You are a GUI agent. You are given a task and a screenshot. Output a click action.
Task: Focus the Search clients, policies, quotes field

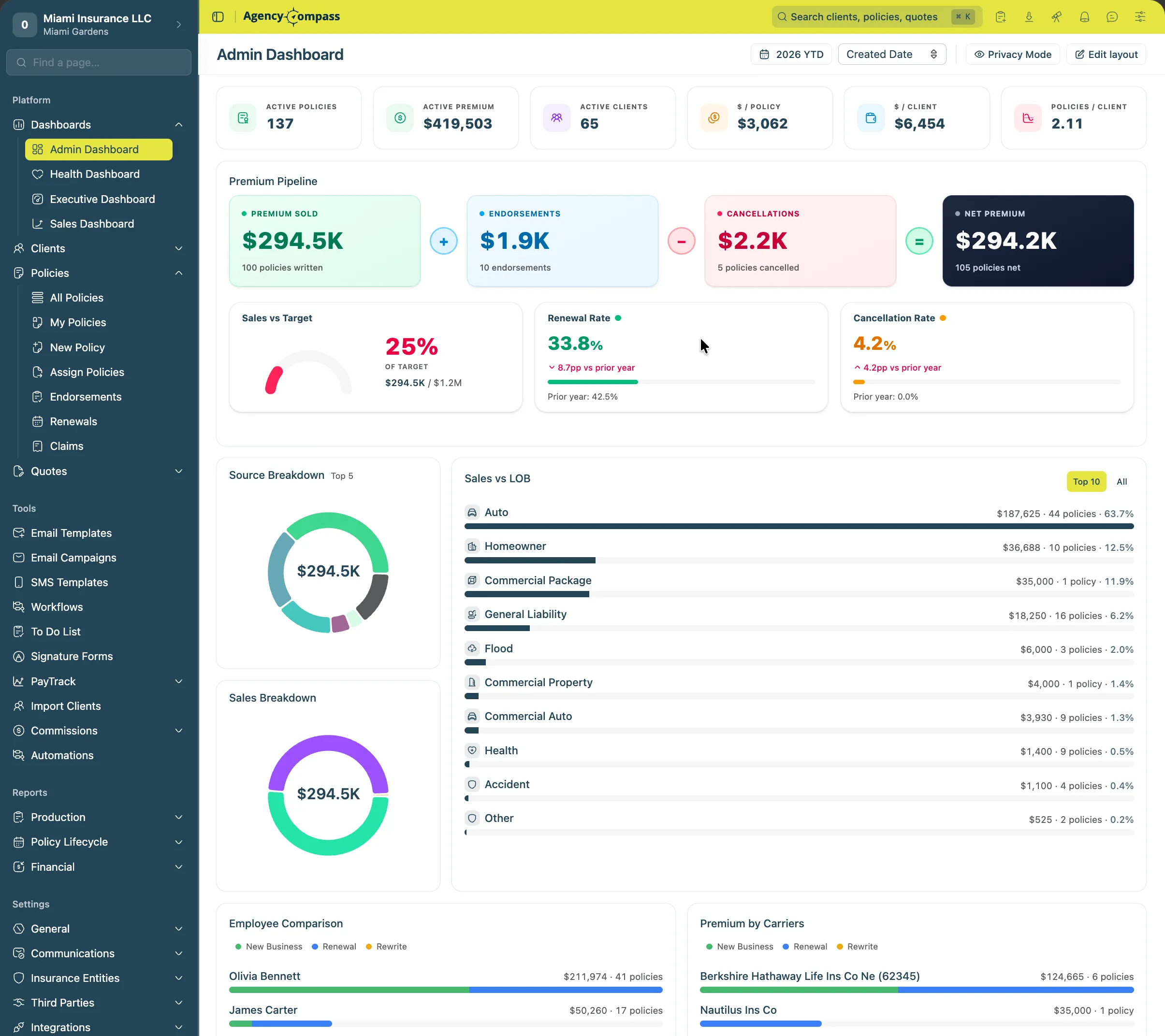876,16
